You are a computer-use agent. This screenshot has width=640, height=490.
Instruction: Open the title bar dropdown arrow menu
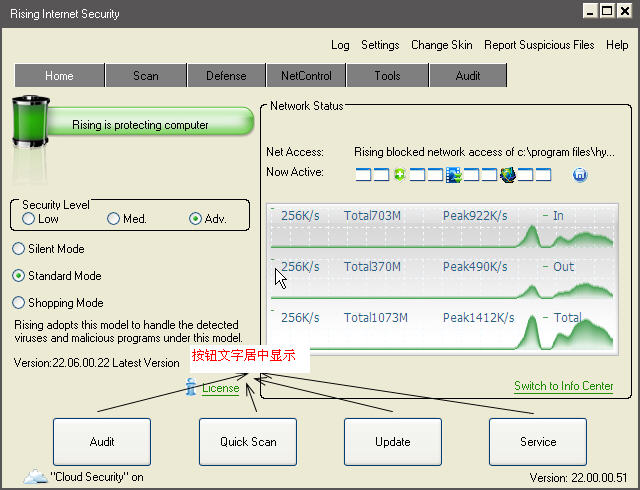coord(592,12)
